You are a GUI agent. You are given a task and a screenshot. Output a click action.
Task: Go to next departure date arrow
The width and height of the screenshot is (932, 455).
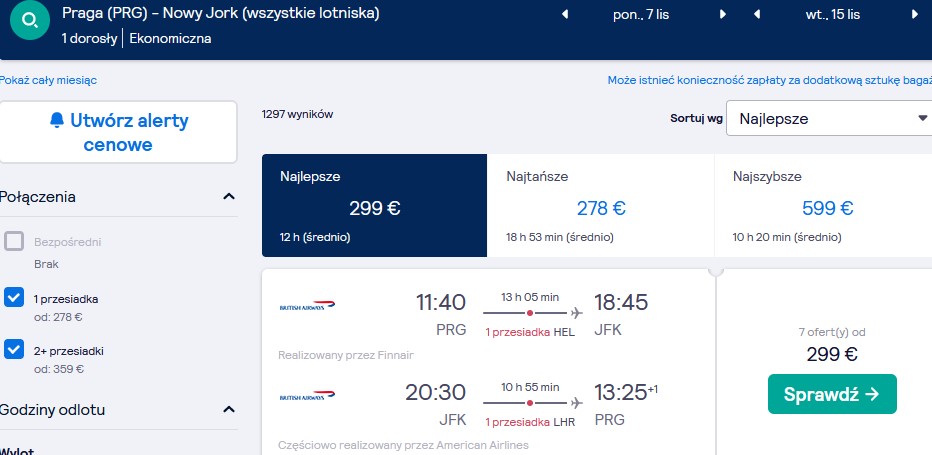click(x=723, y=15)
